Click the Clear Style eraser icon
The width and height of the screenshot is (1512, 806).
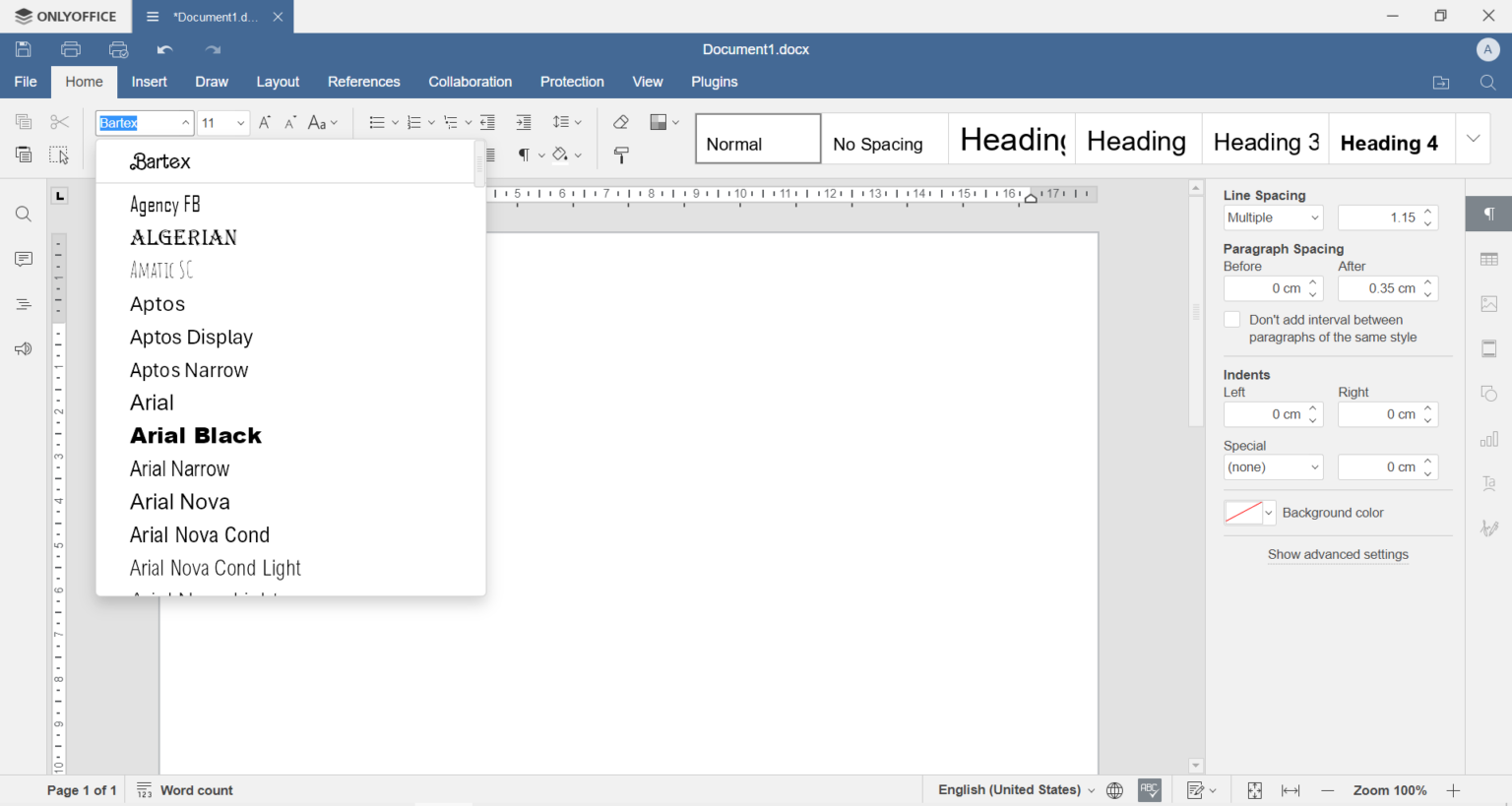[x=620, y=122]
